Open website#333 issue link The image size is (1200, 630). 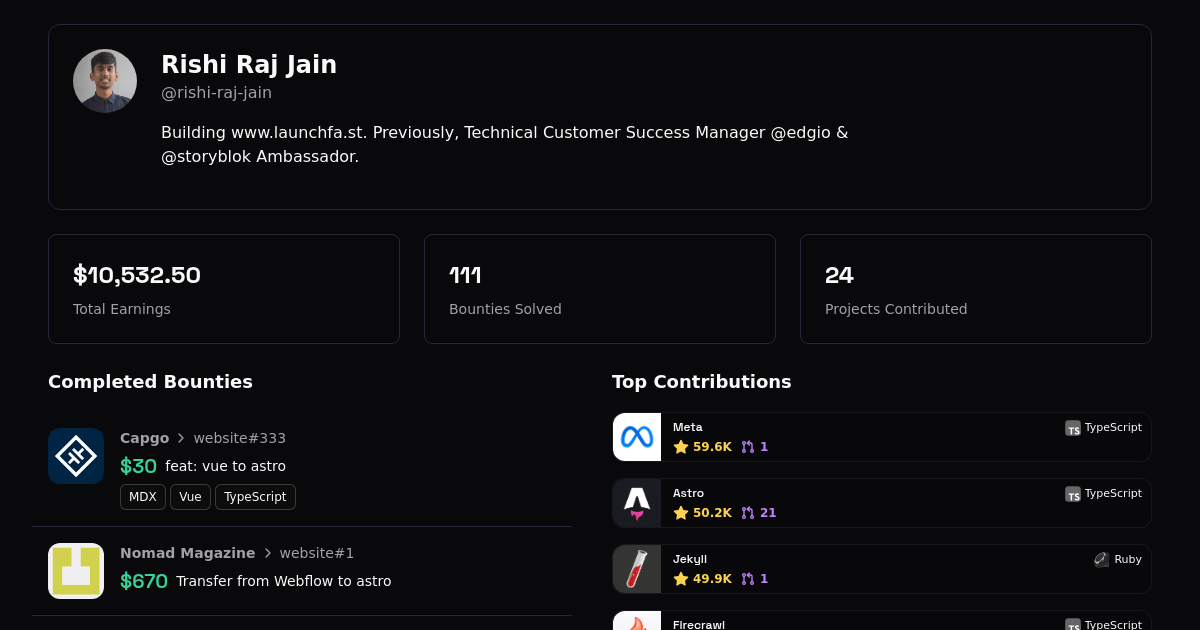239,438
